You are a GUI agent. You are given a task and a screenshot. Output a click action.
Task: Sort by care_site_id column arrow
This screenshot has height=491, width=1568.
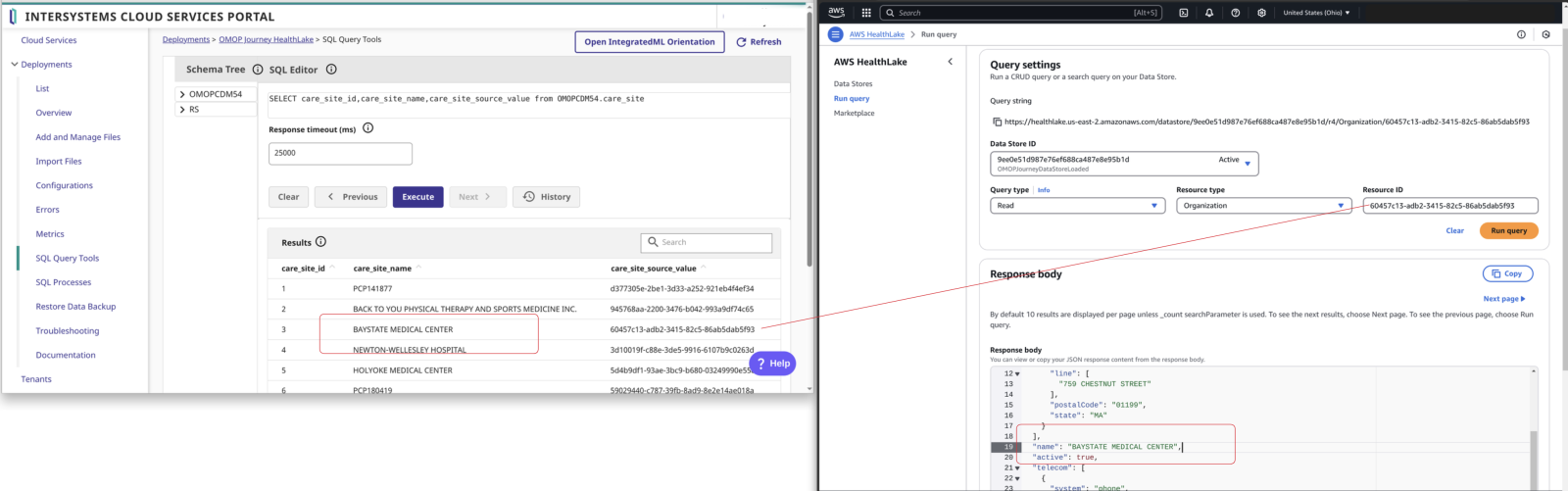332,268
